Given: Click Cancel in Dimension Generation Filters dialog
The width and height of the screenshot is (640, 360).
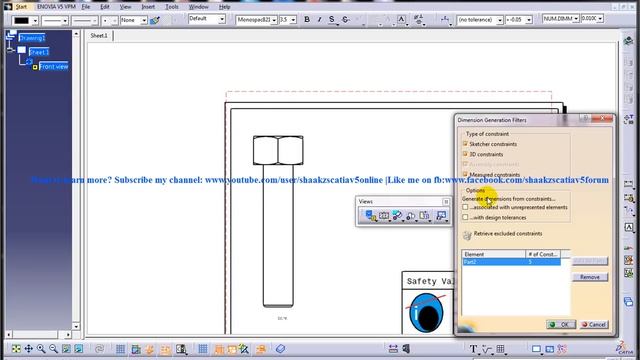Looking at the screenshot, I should coord(594,324).
